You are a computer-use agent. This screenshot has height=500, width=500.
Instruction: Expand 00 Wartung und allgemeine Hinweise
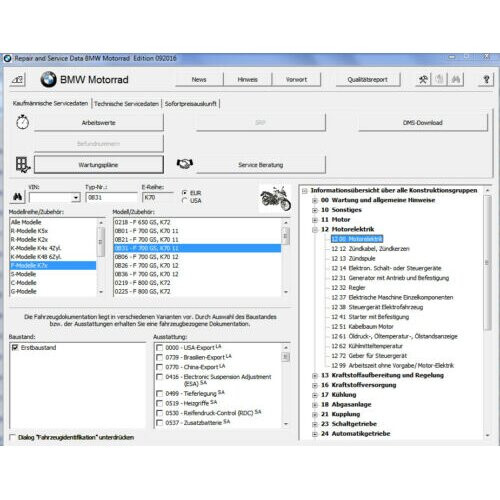[315, 200]
